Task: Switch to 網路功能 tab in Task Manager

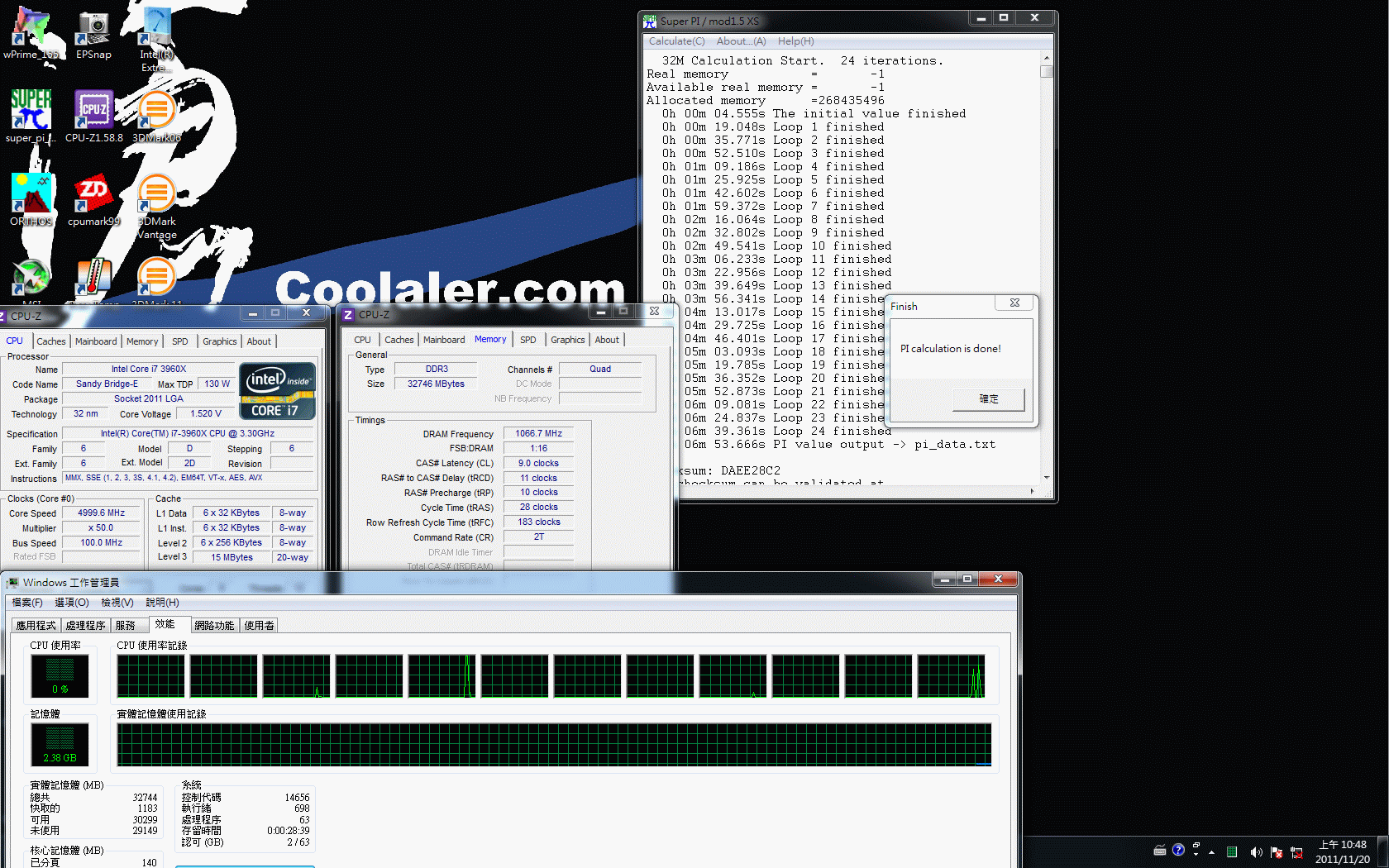Action: click(x=215, y=626)
